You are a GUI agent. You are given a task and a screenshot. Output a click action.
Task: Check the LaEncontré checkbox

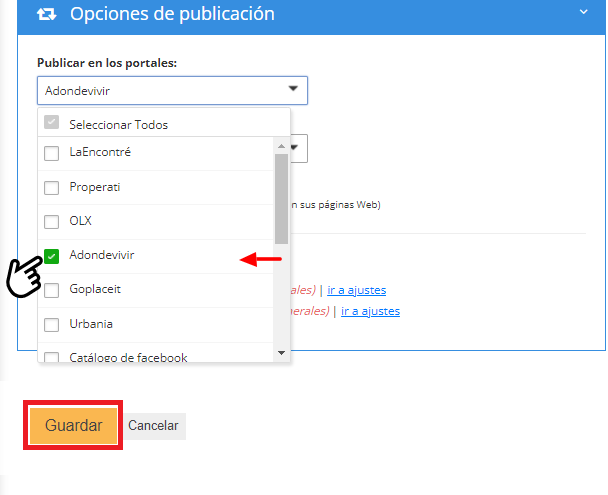[52, 153]
